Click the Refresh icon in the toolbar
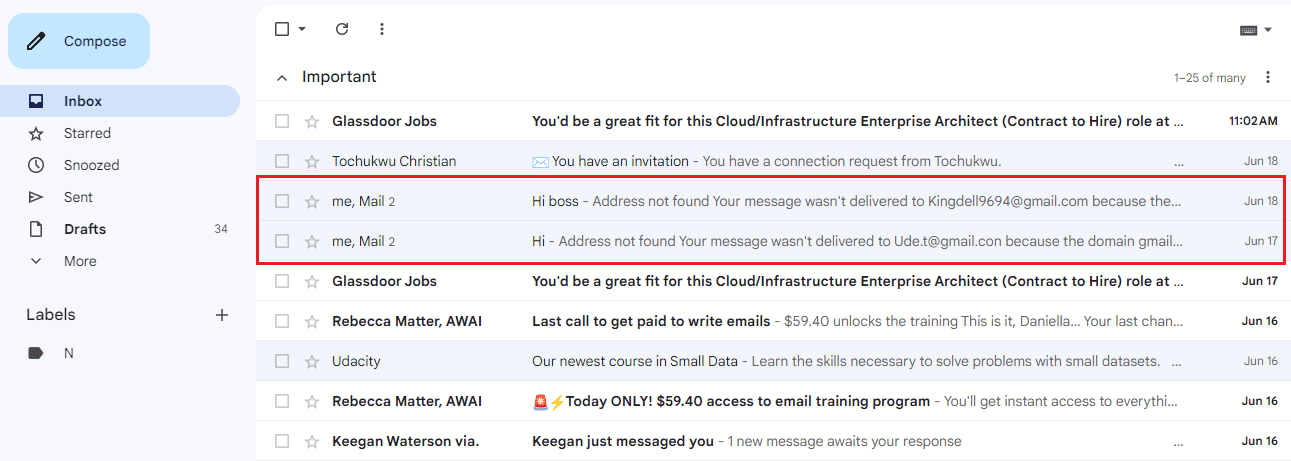The width and height of the screenshot is (1291, 461). [342, 29]
